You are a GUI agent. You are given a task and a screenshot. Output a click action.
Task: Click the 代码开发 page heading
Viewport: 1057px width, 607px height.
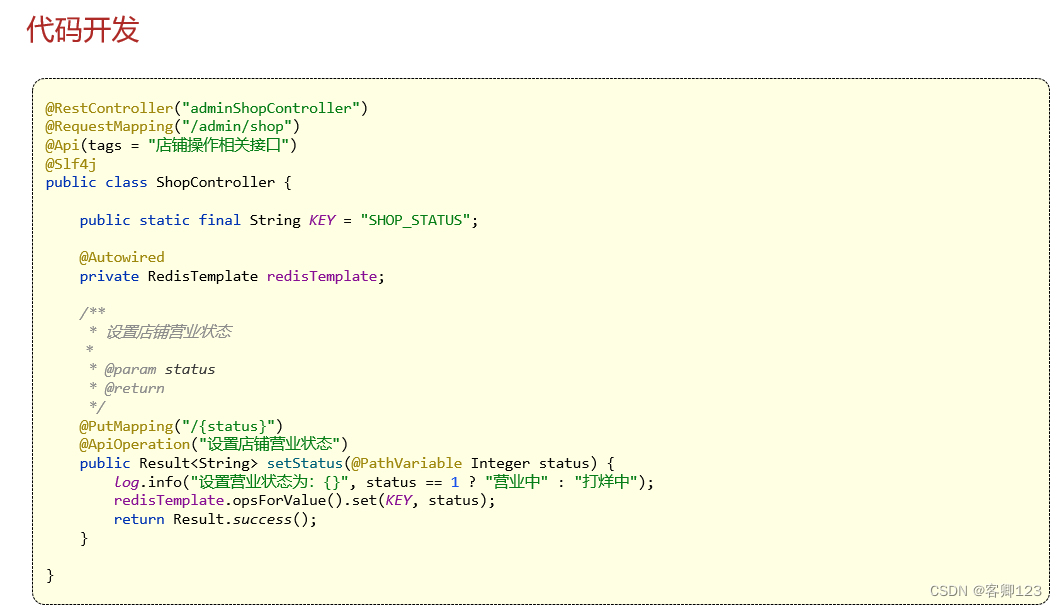(69, 31)
